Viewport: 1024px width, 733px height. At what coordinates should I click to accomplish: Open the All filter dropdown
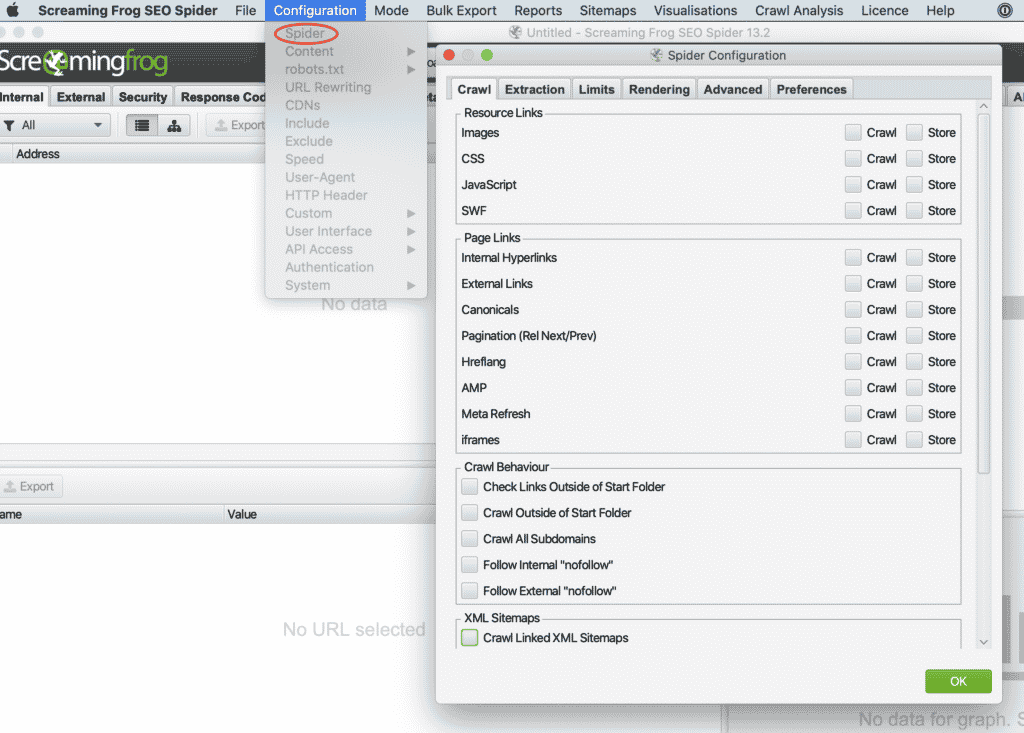pyautogui.click(x=55, y=125)
